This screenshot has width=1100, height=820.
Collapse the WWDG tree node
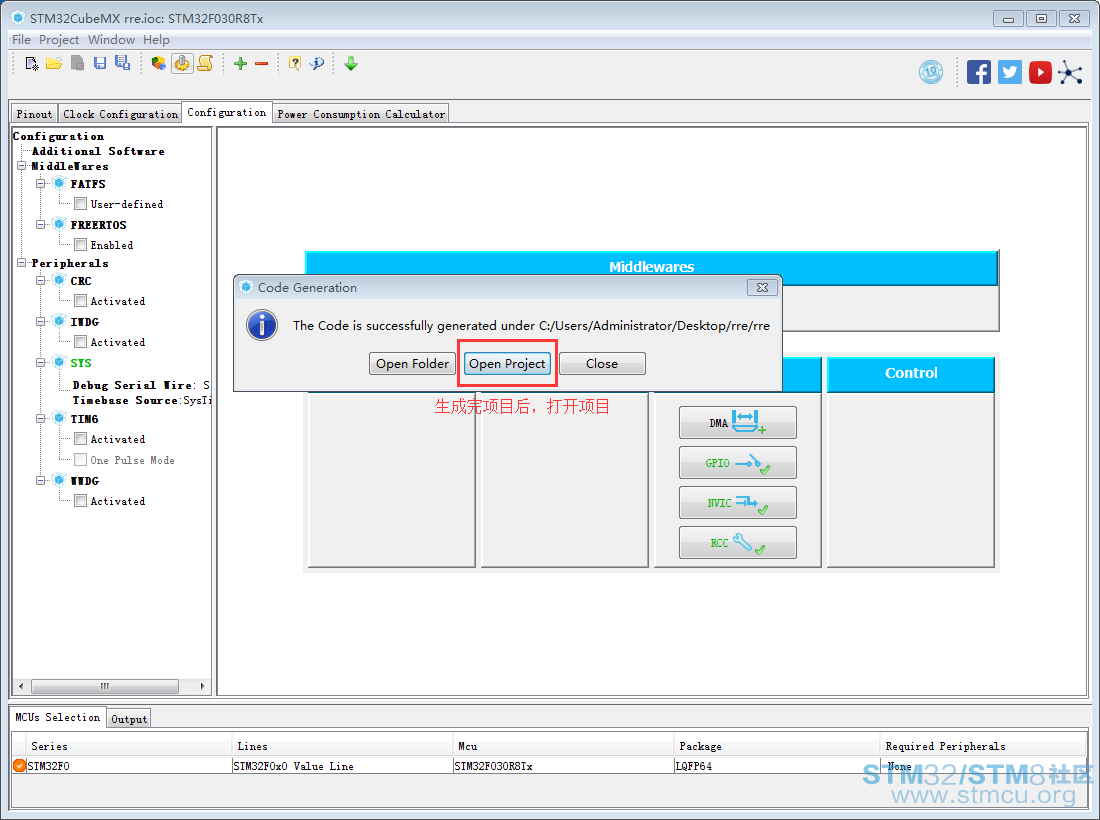(x=41, y=480)
